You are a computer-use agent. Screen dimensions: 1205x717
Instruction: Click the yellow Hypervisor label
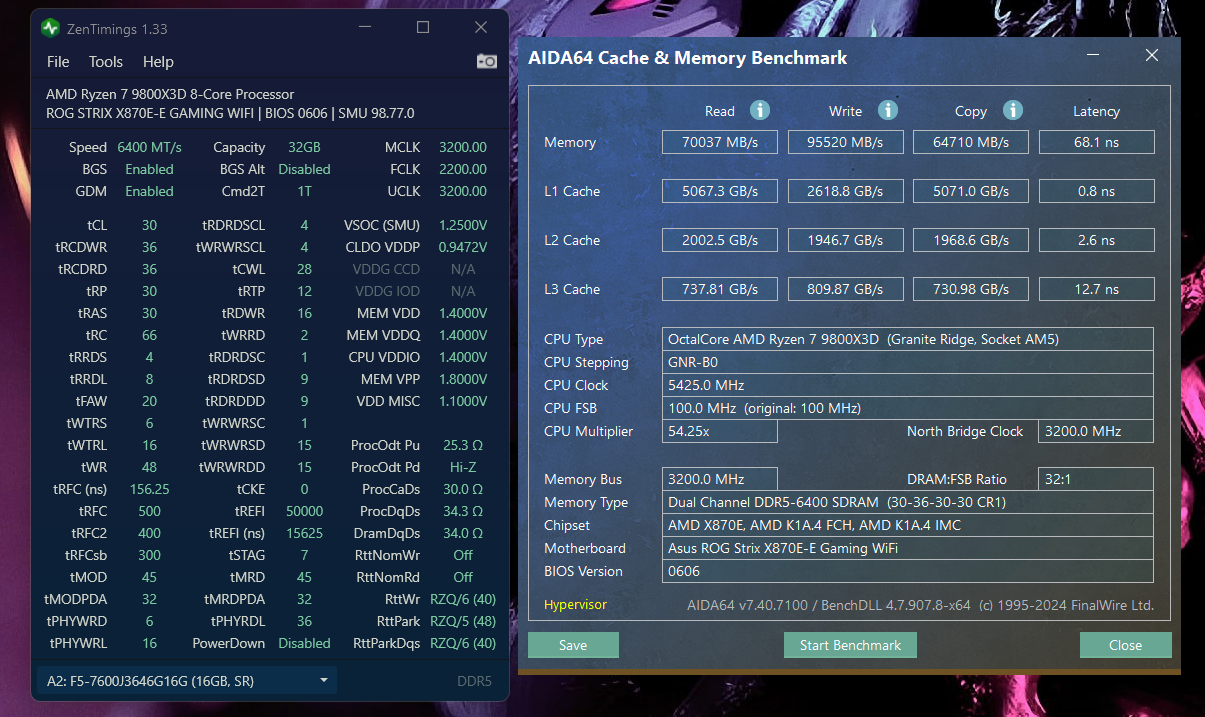coord(575,605)
